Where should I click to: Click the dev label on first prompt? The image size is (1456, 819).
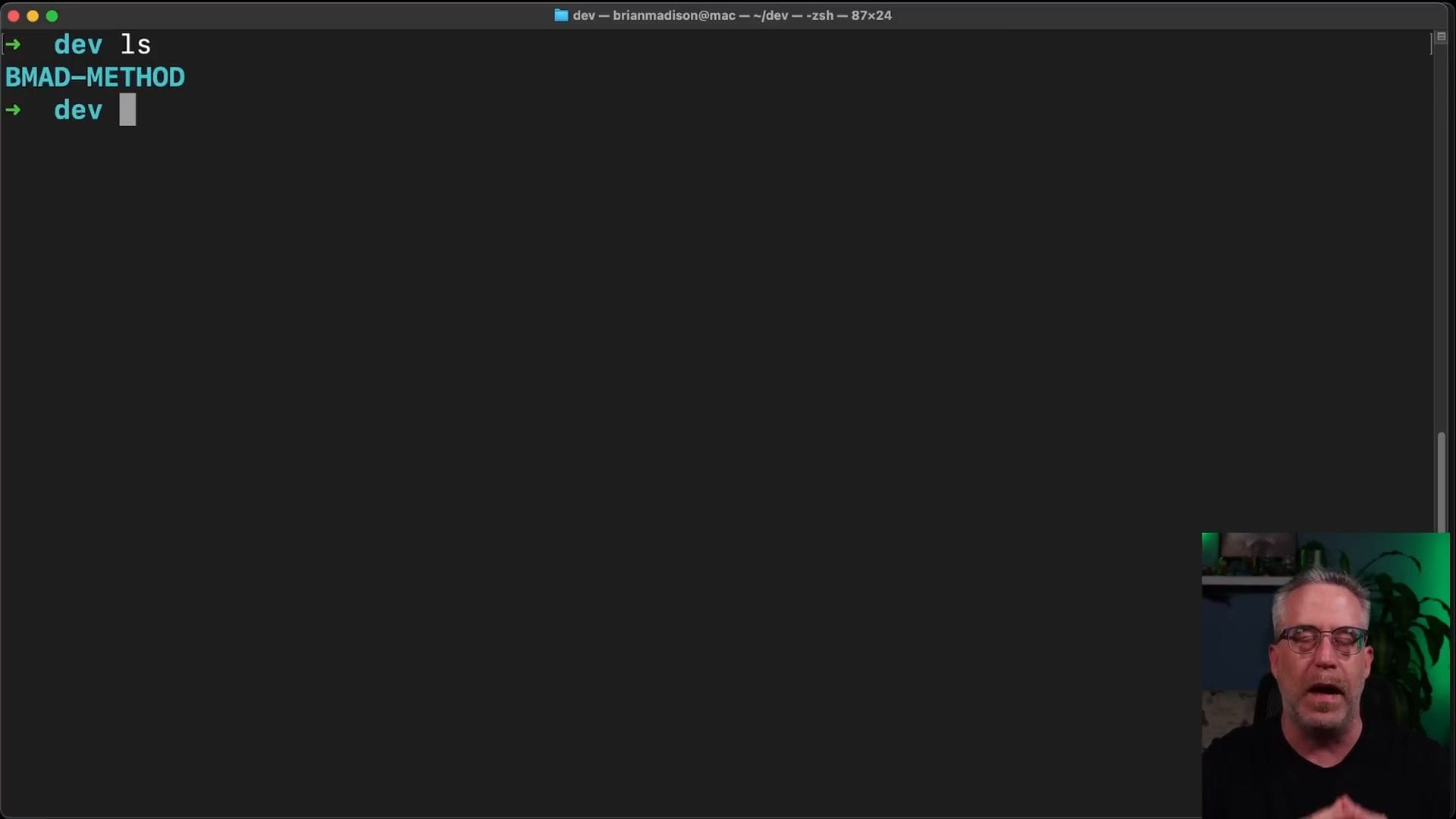[78, 45]
